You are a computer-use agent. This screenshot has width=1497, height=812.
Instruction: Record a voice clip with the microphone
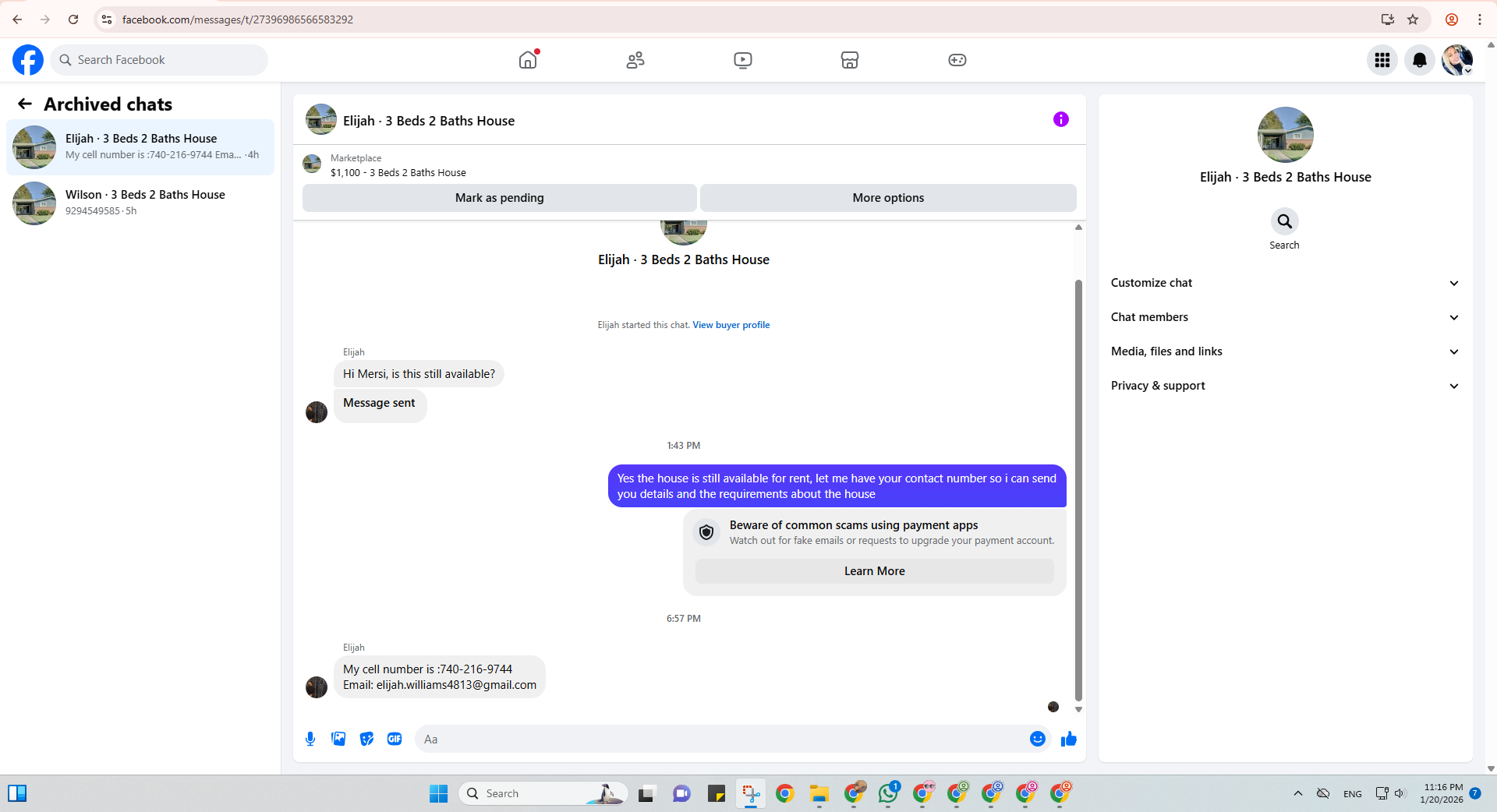click(310, 739)
